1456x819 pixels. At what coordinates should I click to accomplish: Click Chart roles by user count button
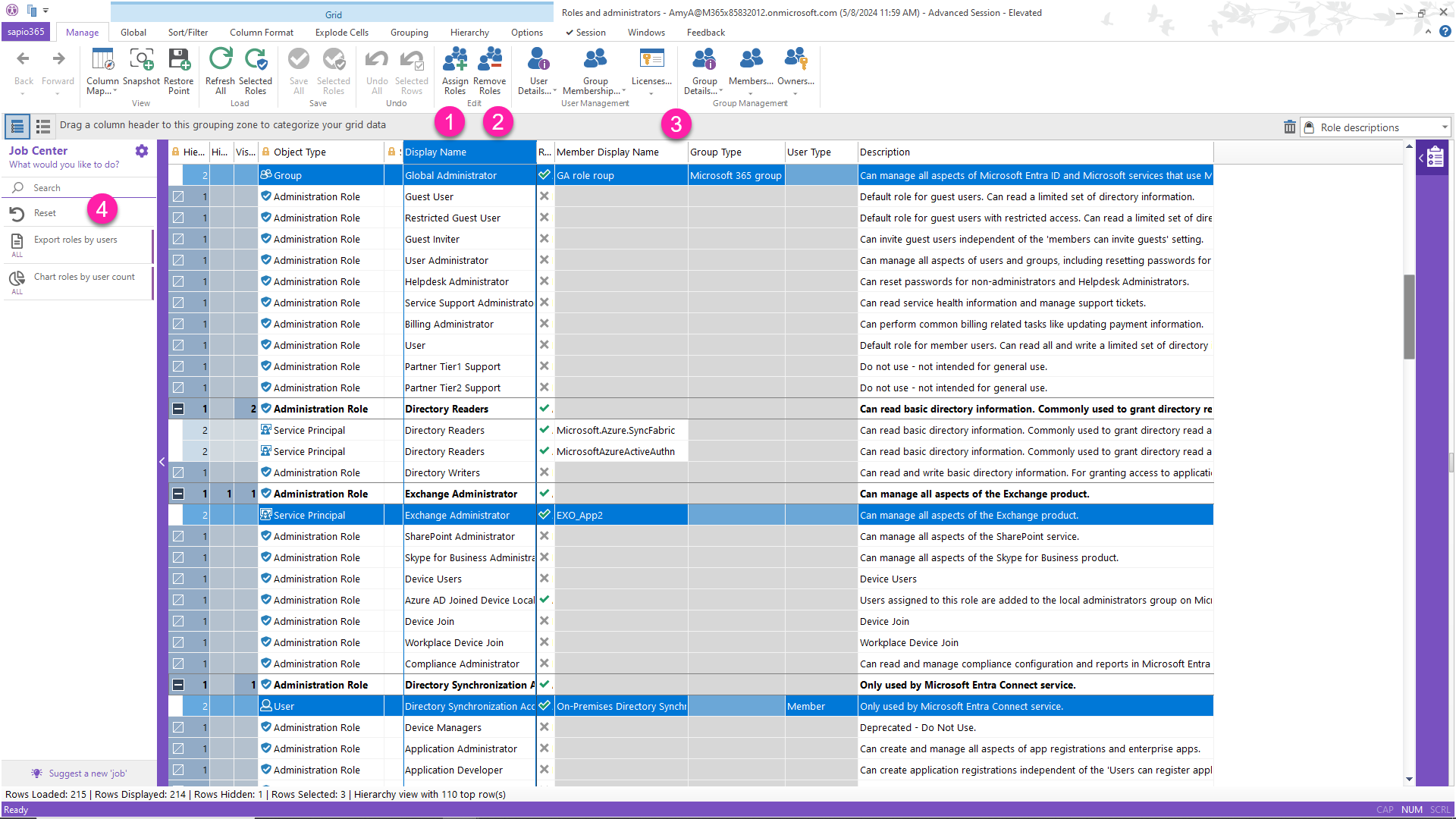(83, 276)
